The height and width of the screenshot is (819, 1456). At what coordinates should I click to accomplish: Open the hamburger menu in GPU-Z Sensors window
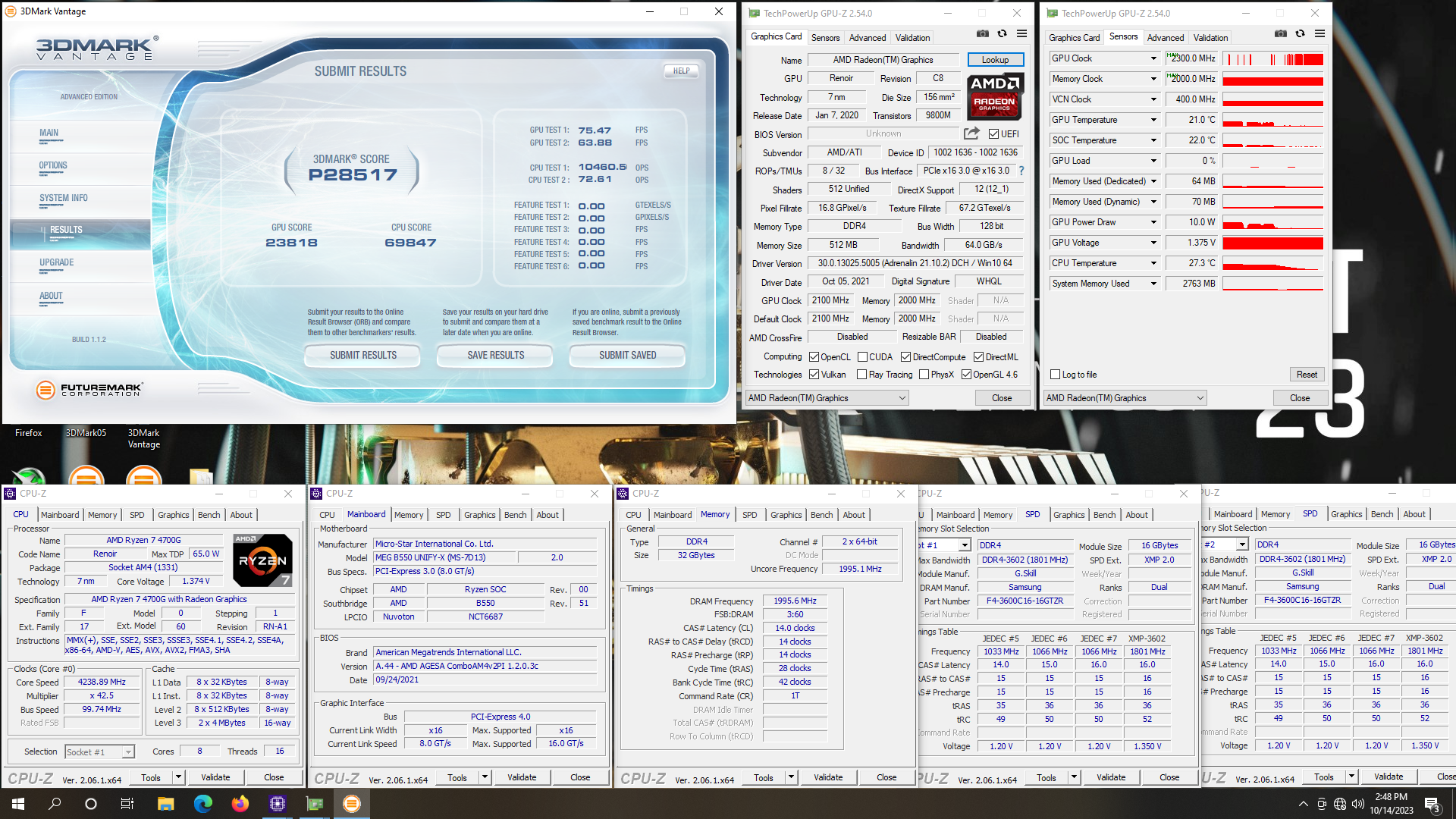[x=1319, y=34]
